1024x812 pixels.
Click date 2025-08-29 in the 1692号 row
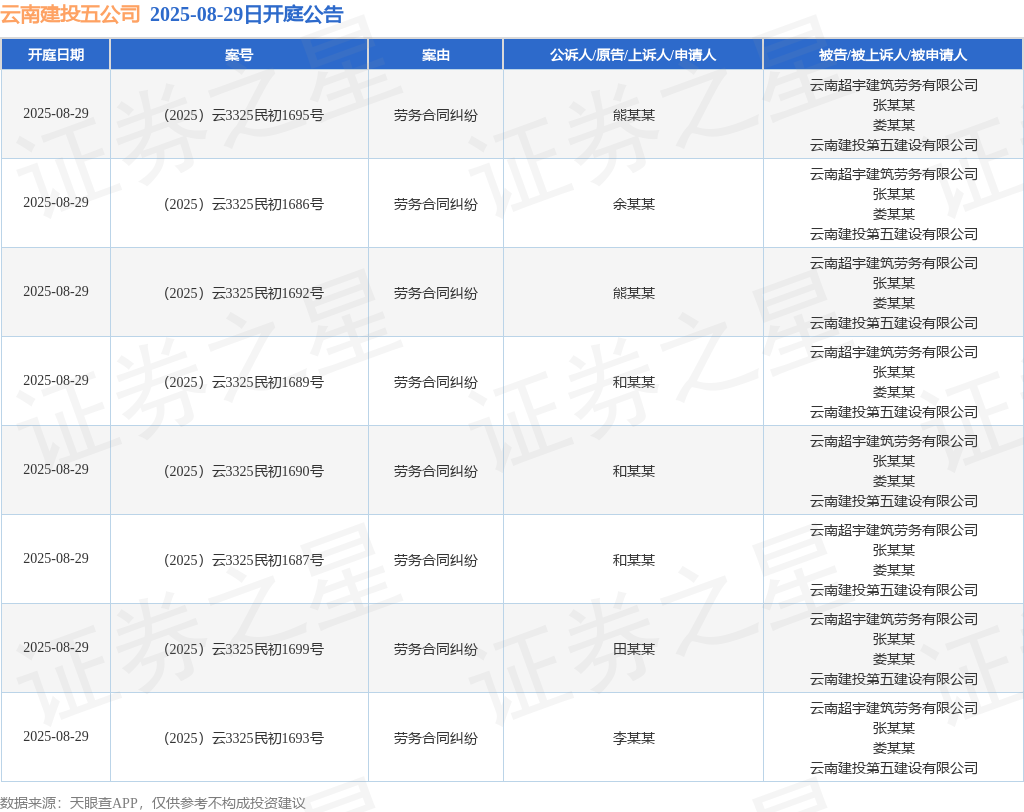click(x=56, y=291)
